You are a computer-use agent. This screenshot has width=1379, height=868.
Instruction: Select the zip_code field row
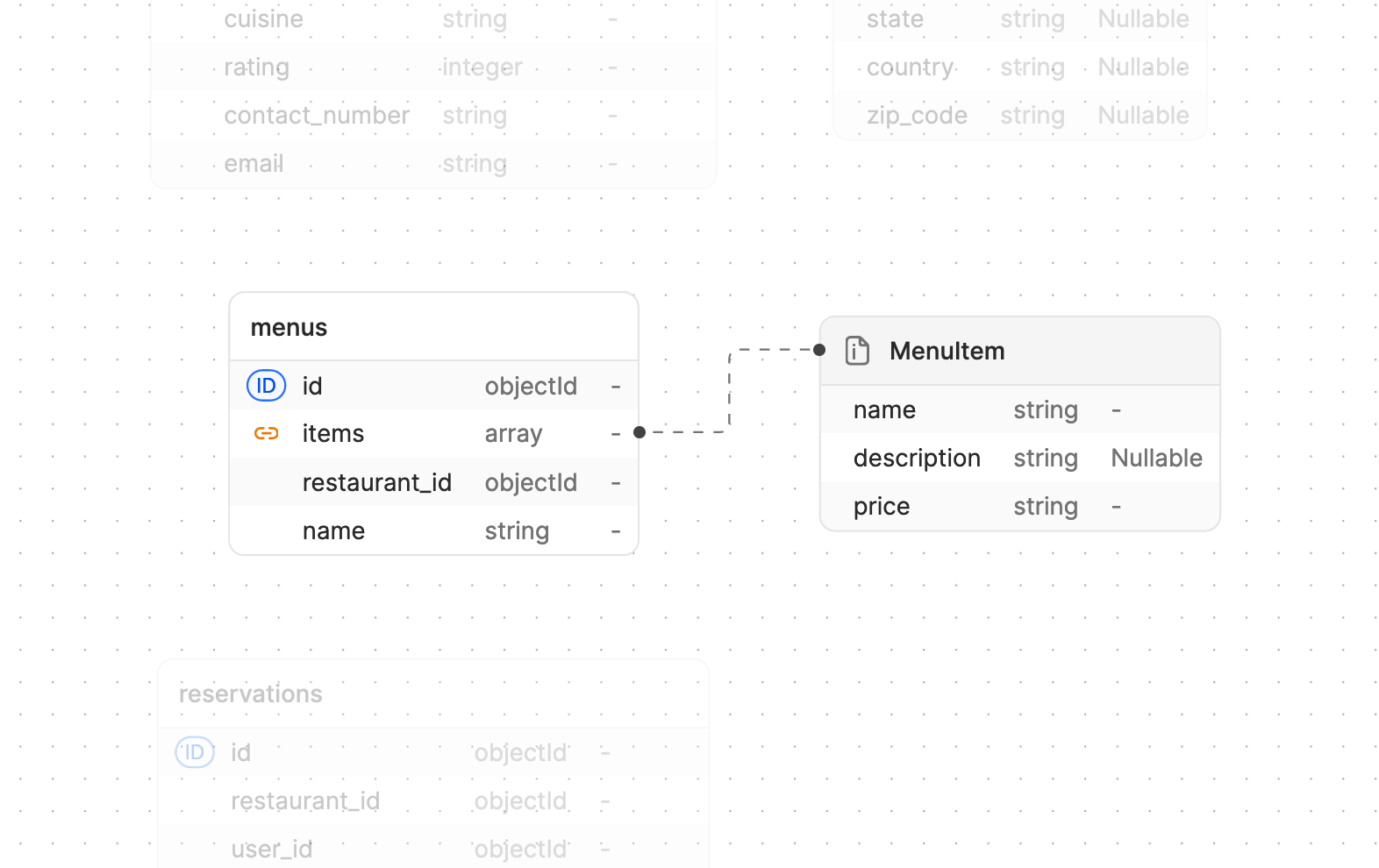pos(1019,115)
